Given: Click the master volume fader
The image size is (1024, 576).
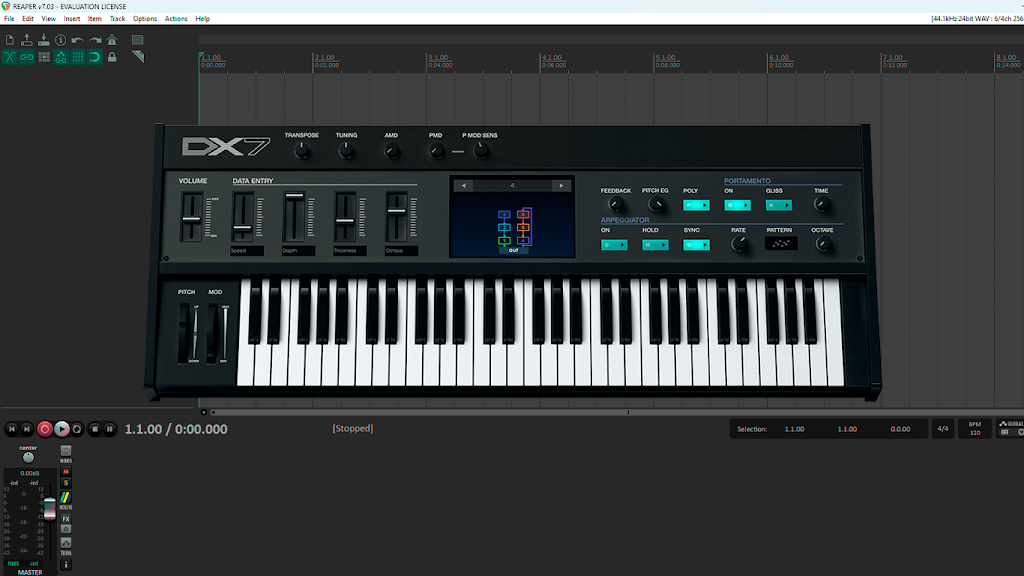Looking at the screenshot, I should [x=50, y=509].
